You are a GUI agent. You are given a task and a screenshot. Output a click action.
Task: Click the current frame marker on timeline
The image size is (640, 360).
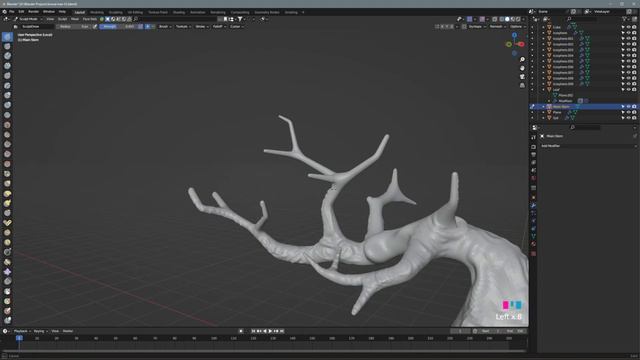[19, 338]
